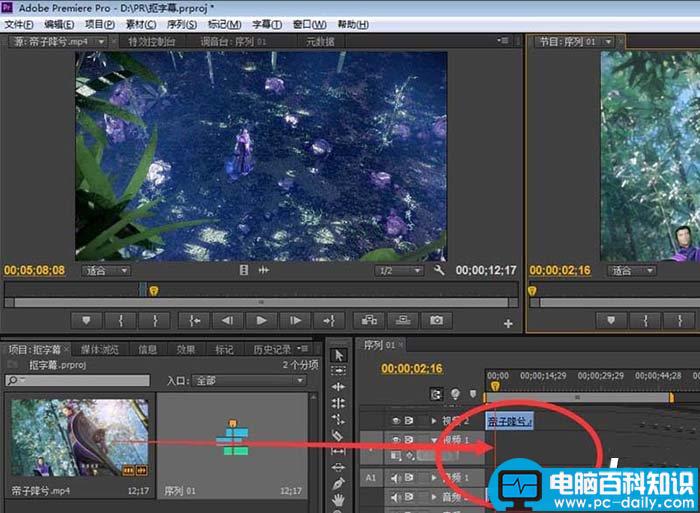Screen dimensions: 700x513
Task: Go to Out point in Source monitor
Action: point(329,321)
